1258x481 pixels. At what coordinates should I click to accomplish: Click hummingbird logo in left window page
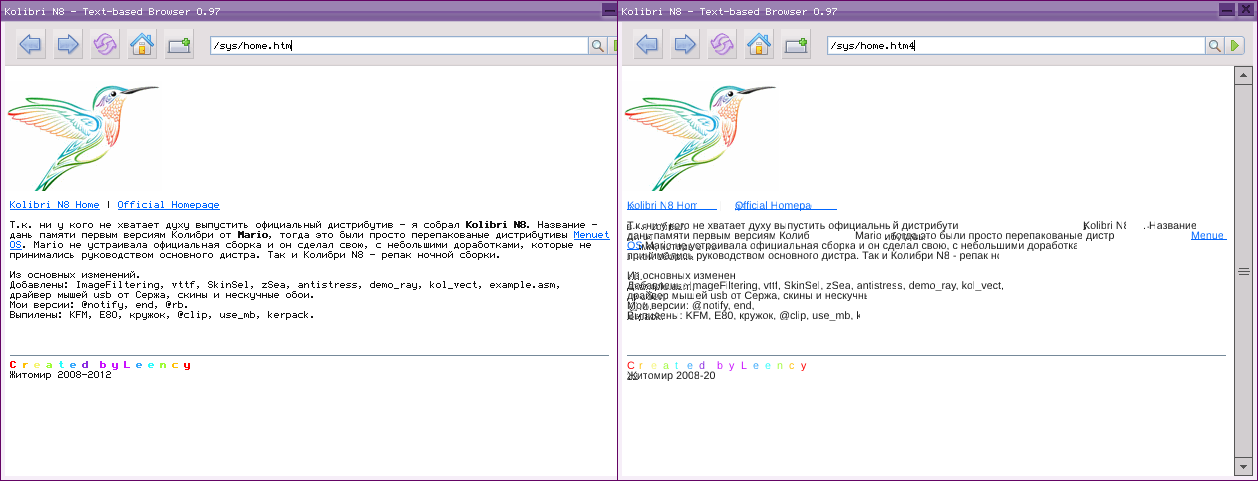[84, 135]
